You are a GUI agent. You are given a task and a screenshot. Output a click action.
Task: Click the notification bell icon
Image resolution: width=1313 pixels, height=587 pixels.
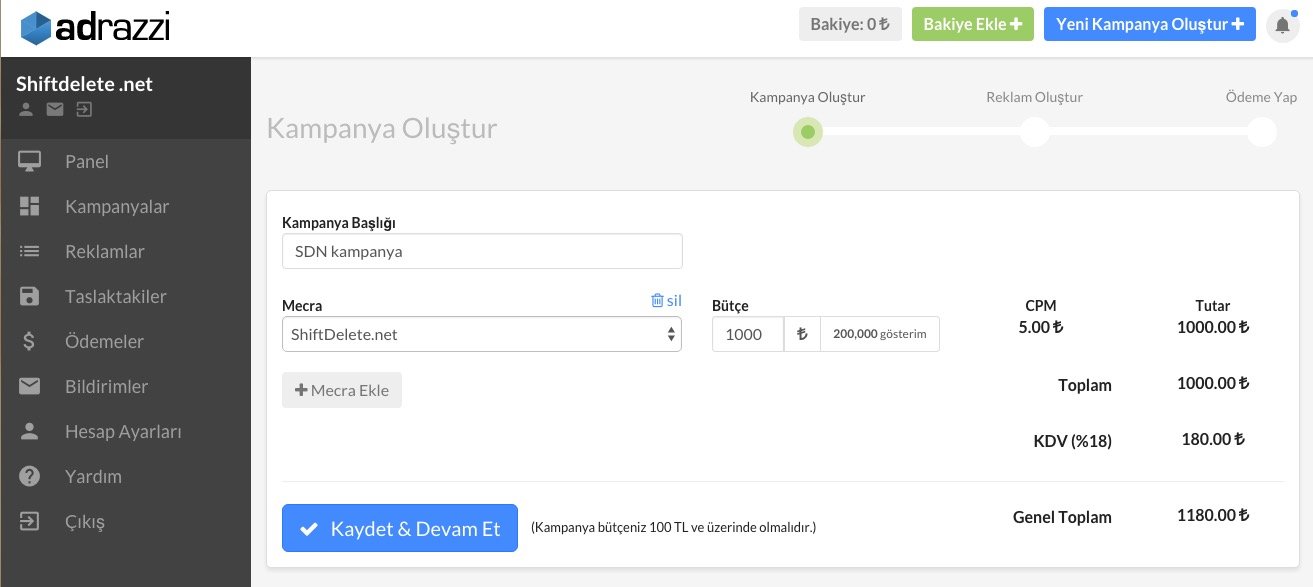click(x=1282, y=25)
